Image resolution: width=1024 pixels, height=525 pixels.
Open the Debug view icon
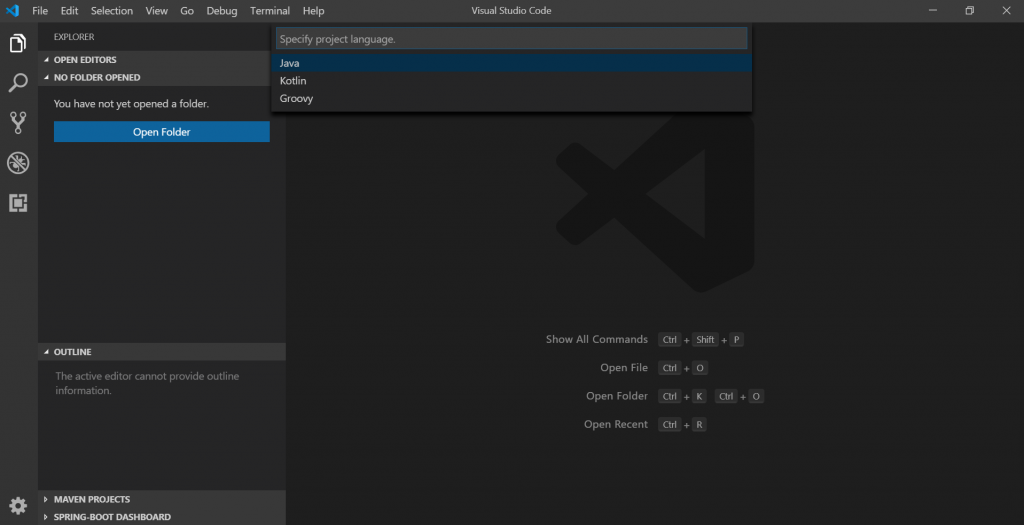point(18,163)
